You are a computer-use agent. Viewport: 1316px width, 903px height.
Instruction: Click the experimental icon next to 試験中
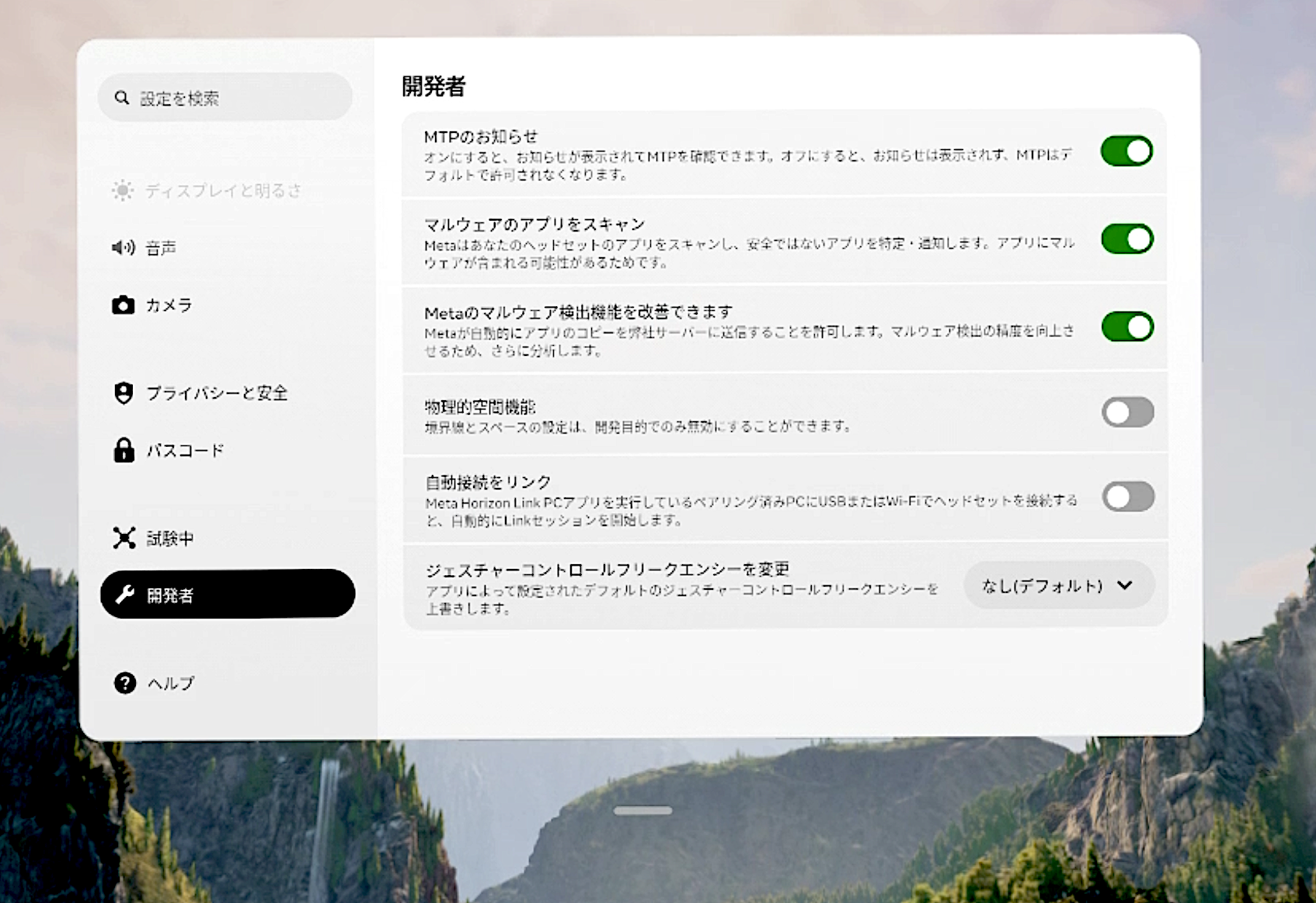(x=124, y=538)
